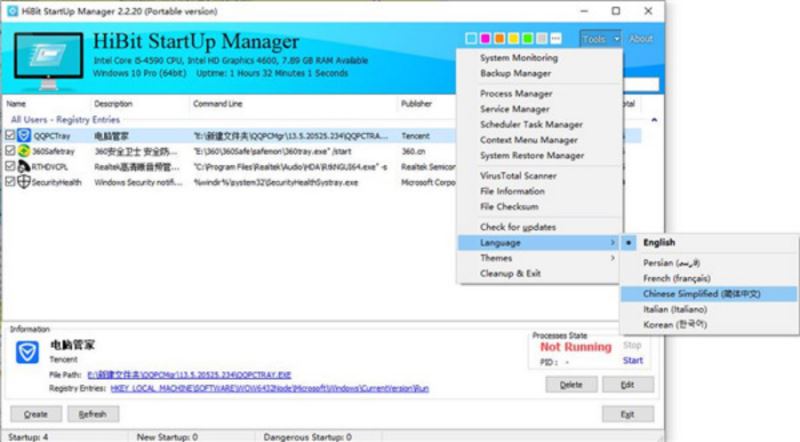Open the Registry Entries HKEY link

(x=269, y=388)
